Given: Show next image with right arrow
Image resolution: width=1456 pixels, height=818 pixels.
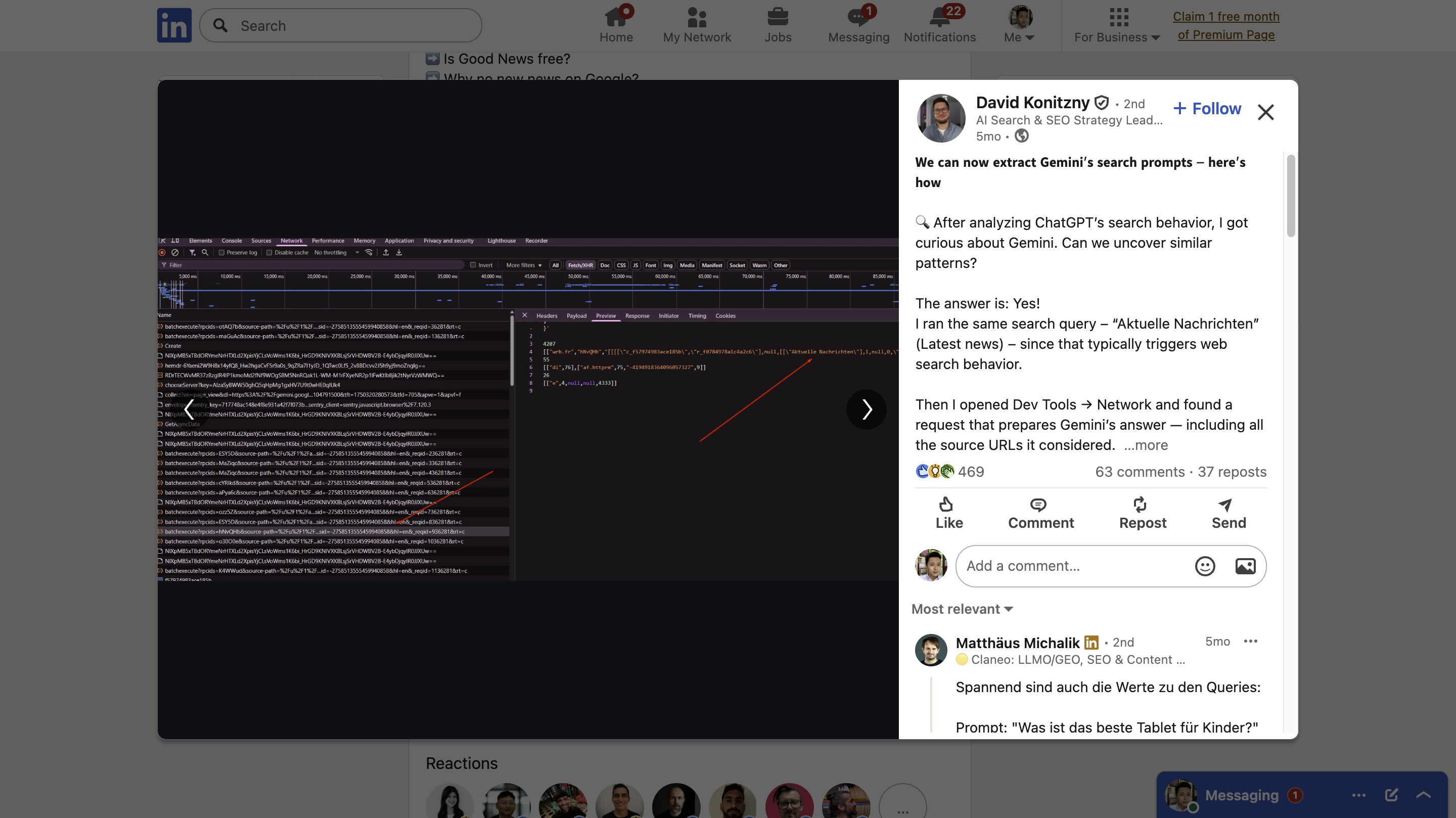Looking at the screenshot, I should (x=867, y=410).
